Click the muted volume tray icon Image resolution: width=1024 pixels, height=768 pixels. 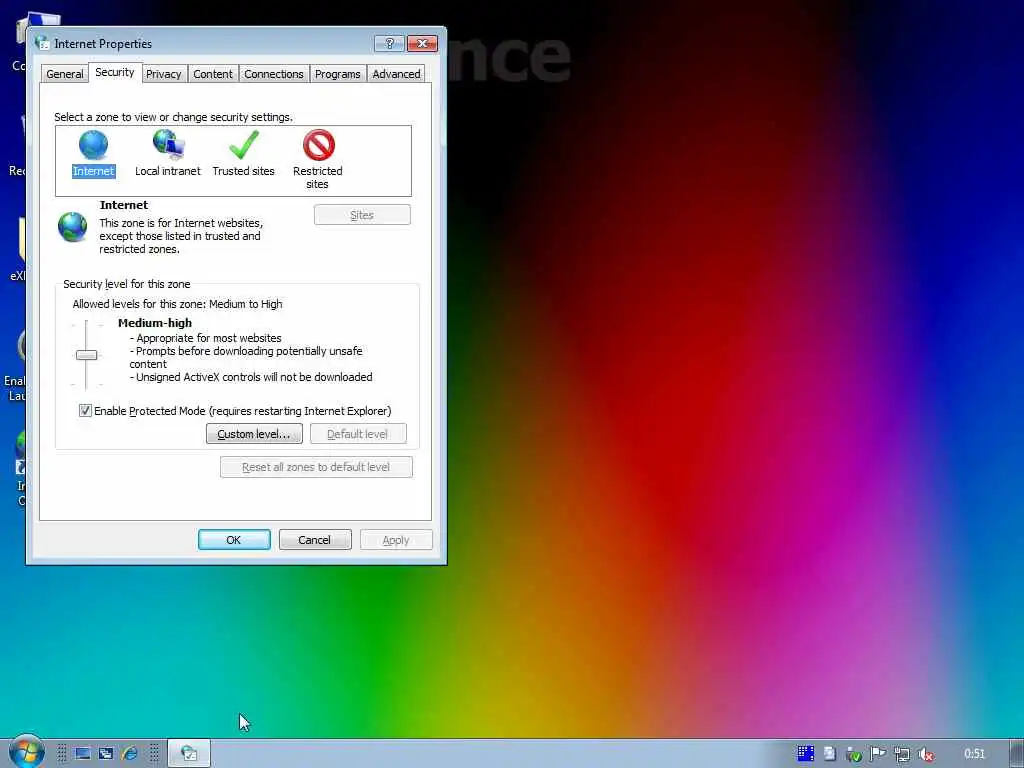925,754
